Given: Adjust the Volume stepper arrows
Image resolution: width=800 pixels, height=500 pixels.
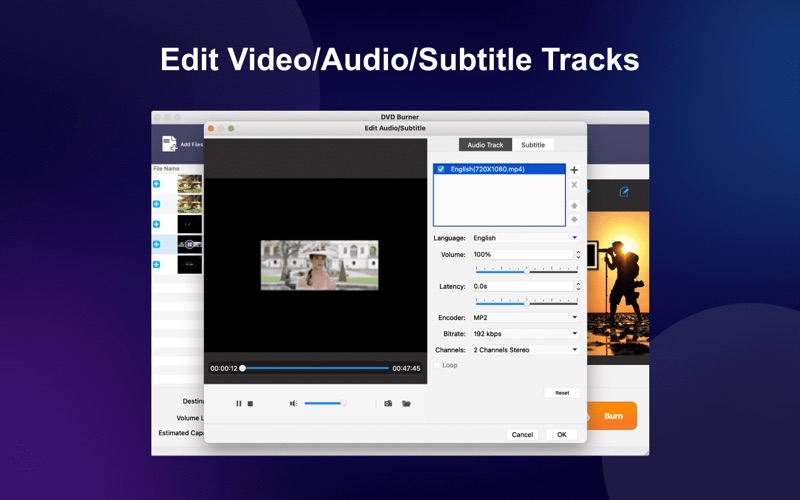Looking at the screenshot, I should (578, 255).
